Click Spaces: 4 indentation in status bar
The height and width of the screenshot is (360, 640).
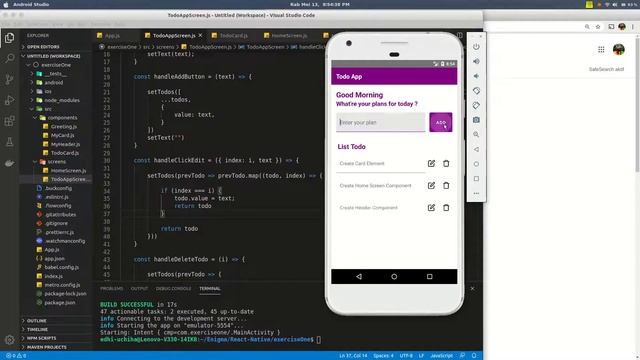point(383,356)
